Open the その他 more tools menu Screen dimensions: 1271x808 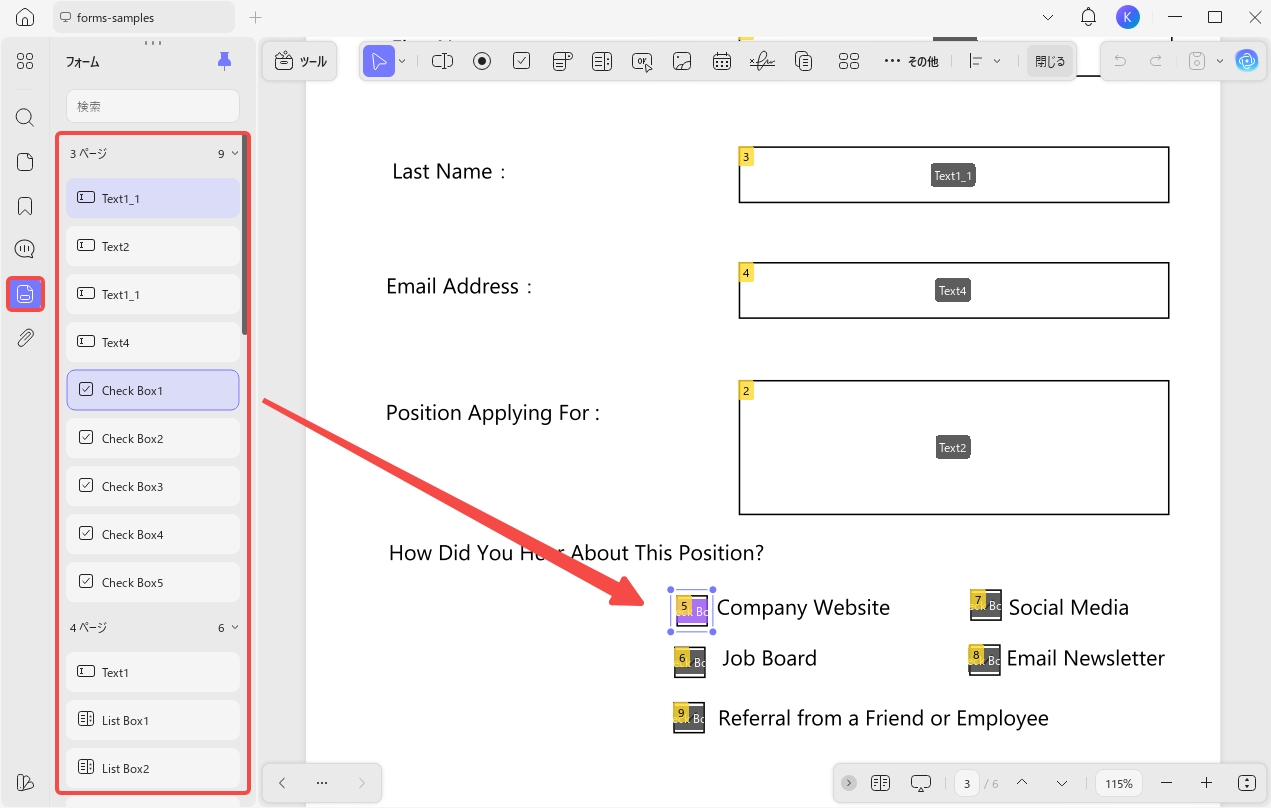pyautogui.click(x=910, y=61)
